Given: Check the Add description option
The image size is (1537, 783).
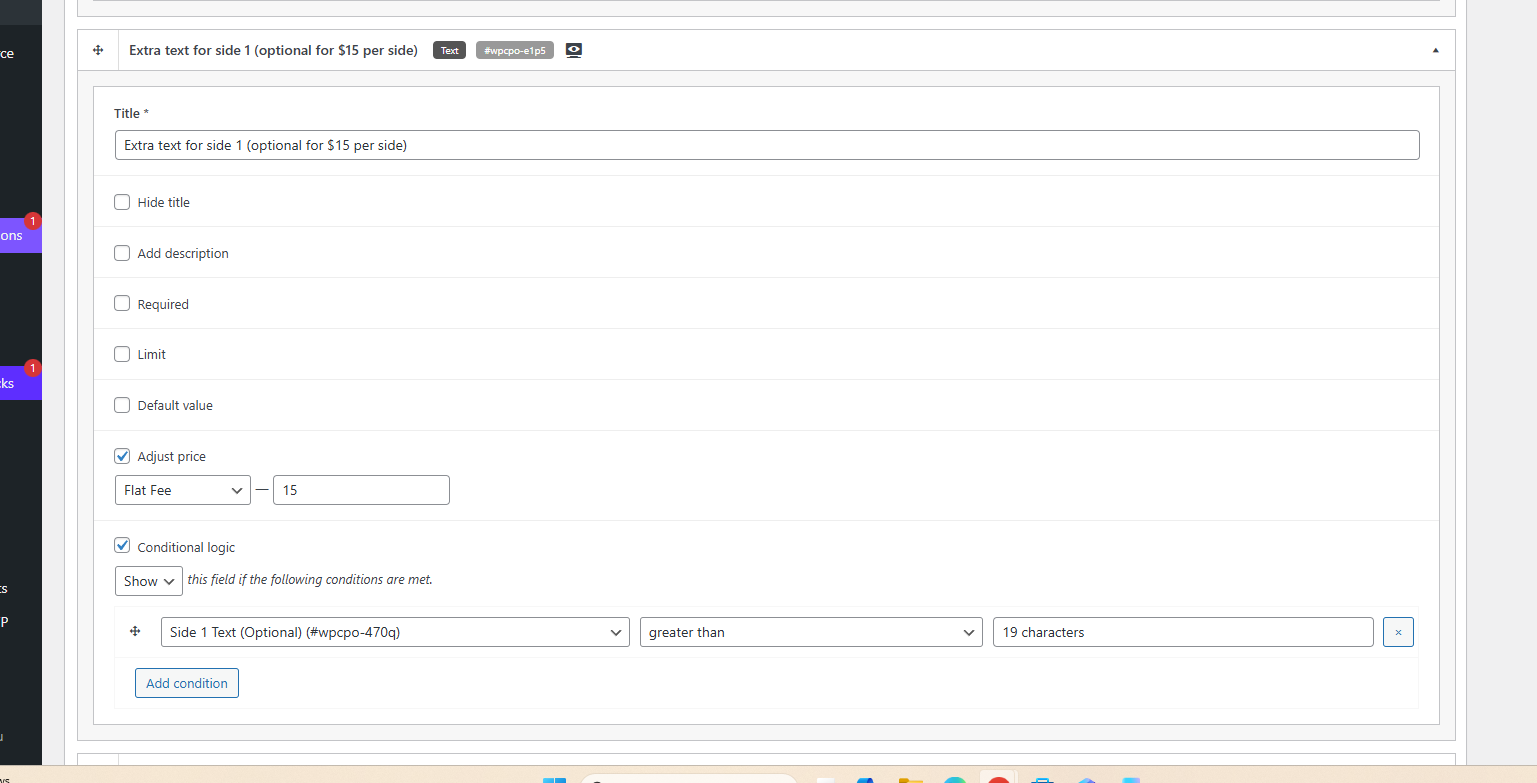Looking at the screenshot, I should click(122, 253).
